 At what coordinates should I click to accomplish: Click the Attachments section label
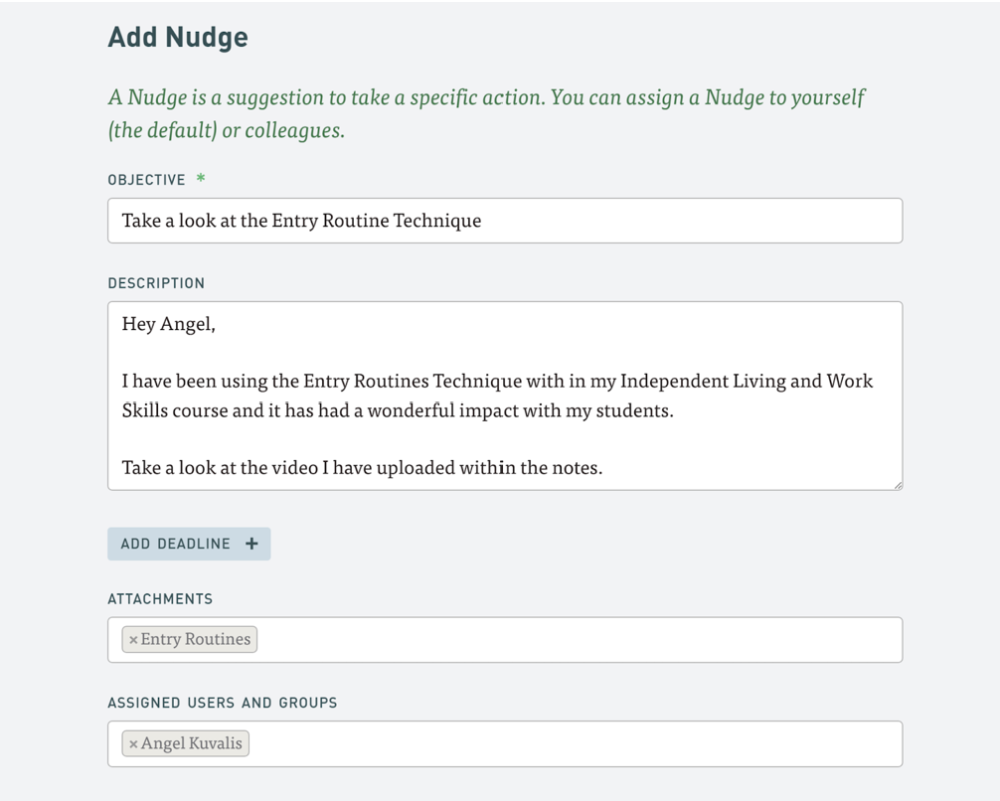pos(160,599)
